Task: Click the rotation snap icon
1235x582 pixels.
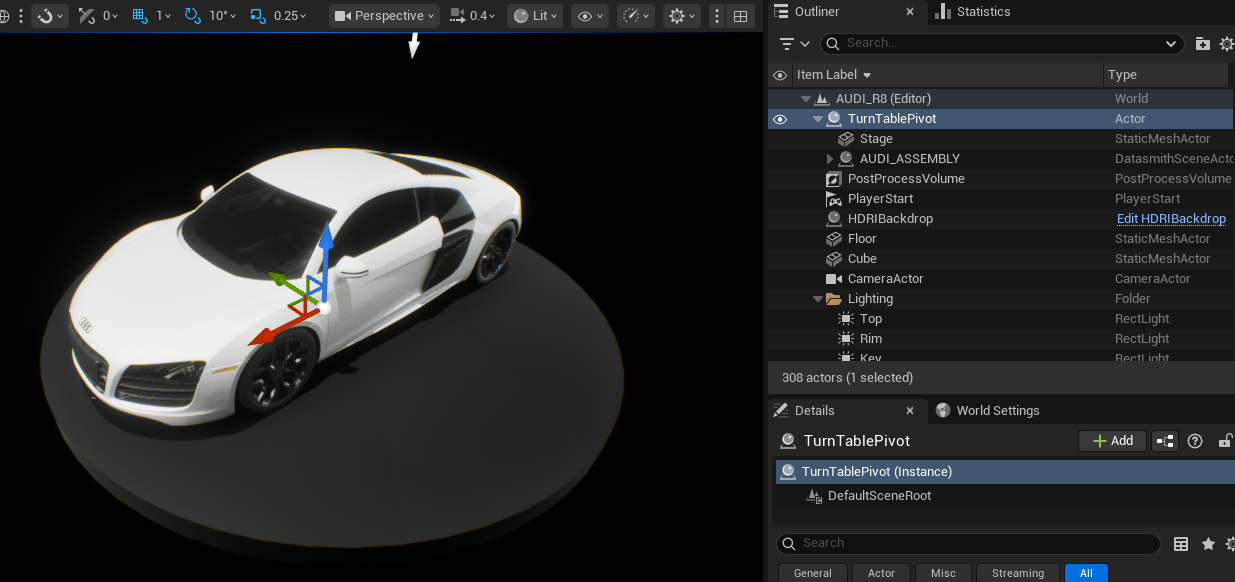Action: (193, 16)
